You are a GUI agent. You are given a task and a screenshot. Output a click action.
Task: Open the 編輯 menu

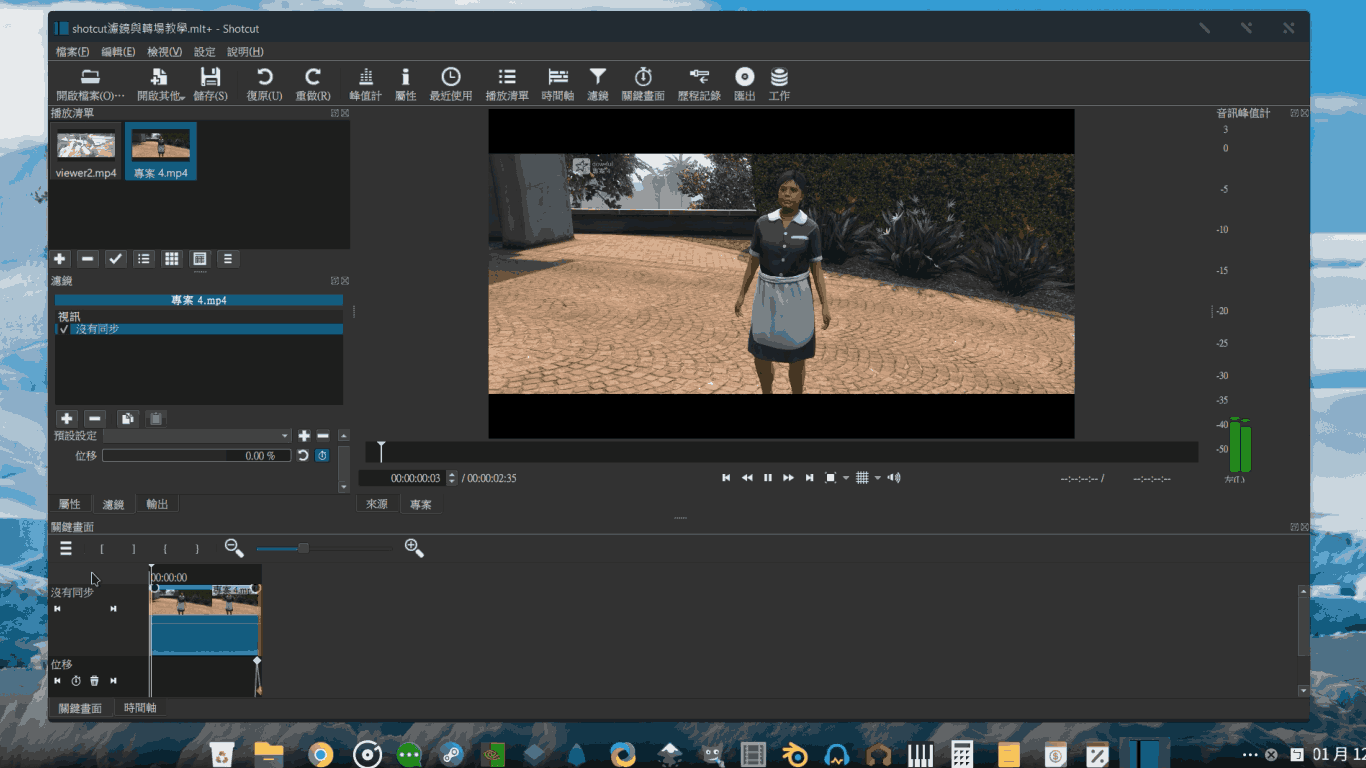pyautogui.click(x=118, y=52)
